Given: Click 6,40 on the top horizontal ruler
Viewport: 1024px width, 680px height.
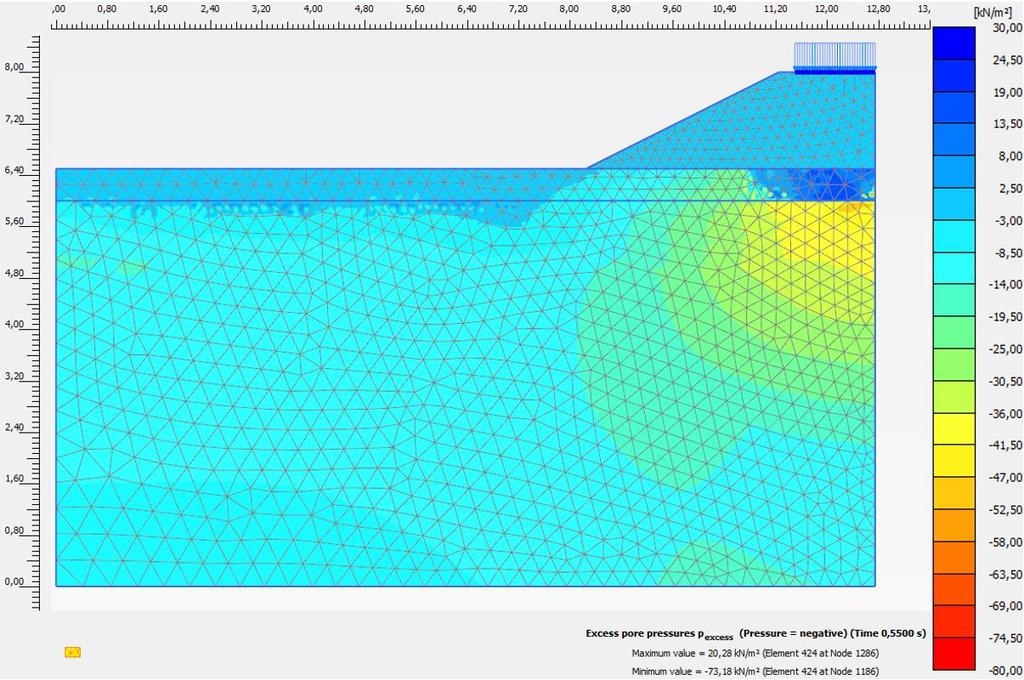Looking at the screenshot, I should (466, 9).
